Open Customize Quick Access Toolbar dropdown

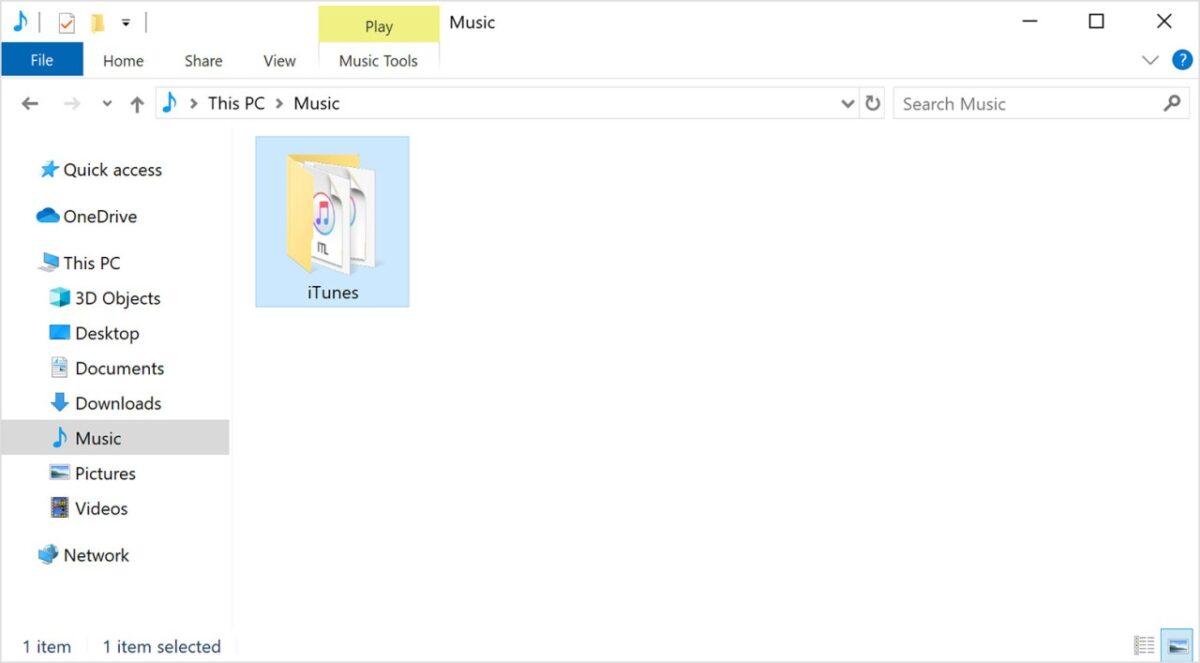pyautogui.click(x=126, y=23)
